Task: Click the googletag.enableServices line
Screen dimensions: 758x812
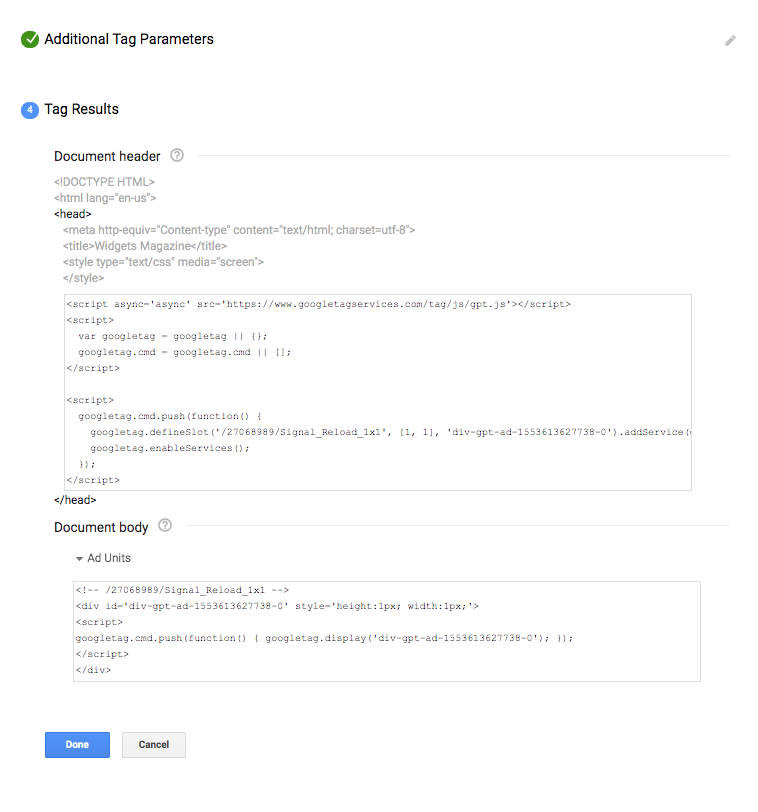Action: click(x=169, y=448)
